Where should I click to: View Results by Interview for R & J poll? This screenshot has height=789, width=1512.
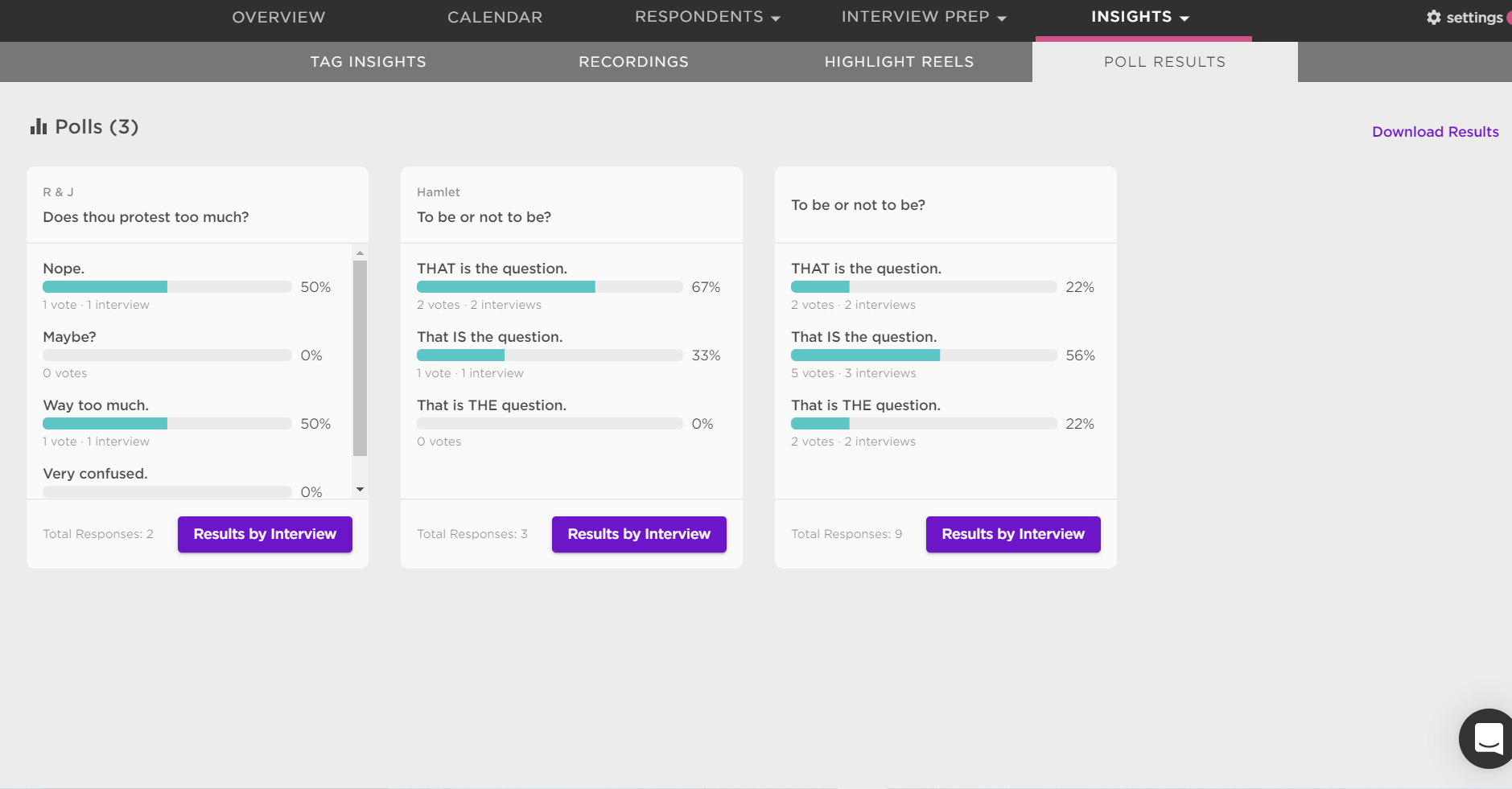tap(265, 534)
